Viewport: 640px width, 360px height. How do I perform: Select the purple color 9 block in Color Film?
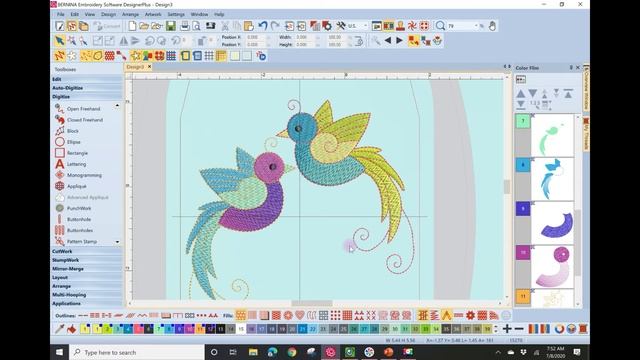(523, 209)
